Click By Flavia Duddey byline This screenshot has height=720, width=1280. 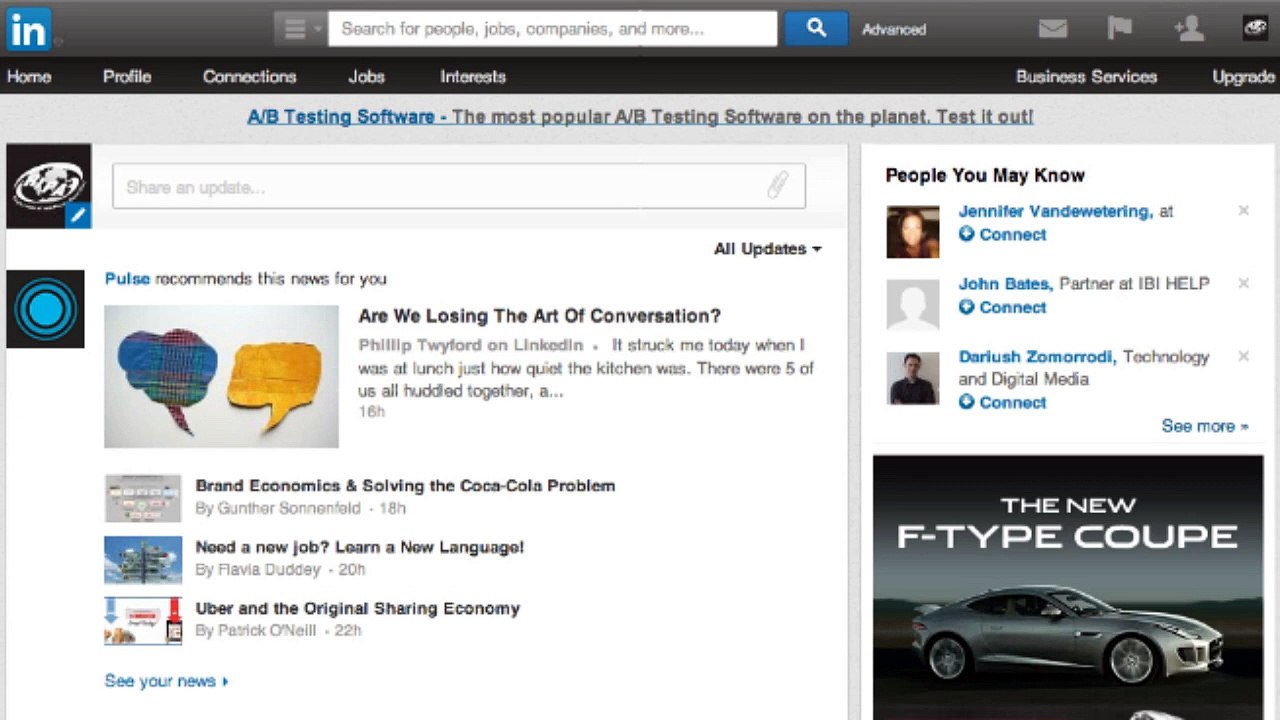click(x=258, y=569)
